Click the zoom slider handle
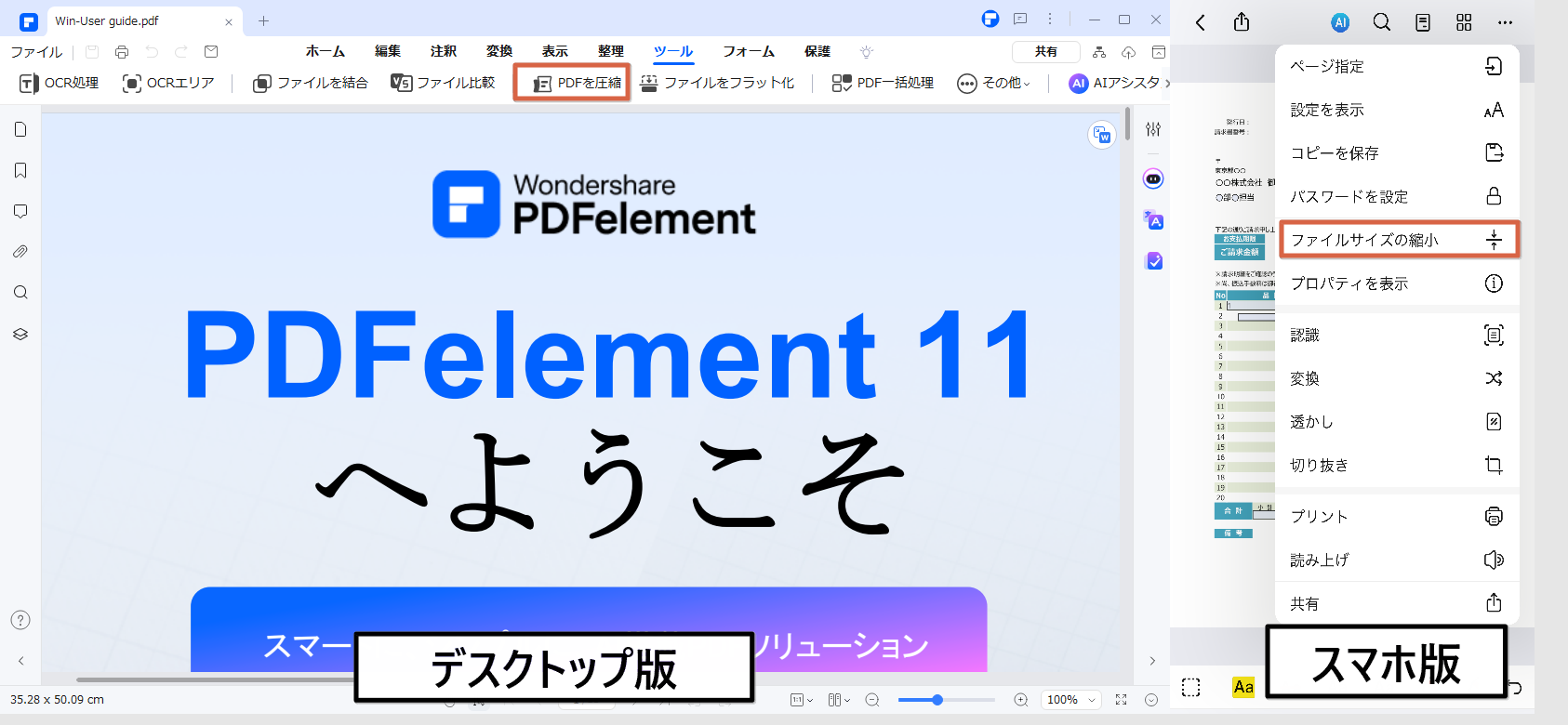 coord(937,700)
